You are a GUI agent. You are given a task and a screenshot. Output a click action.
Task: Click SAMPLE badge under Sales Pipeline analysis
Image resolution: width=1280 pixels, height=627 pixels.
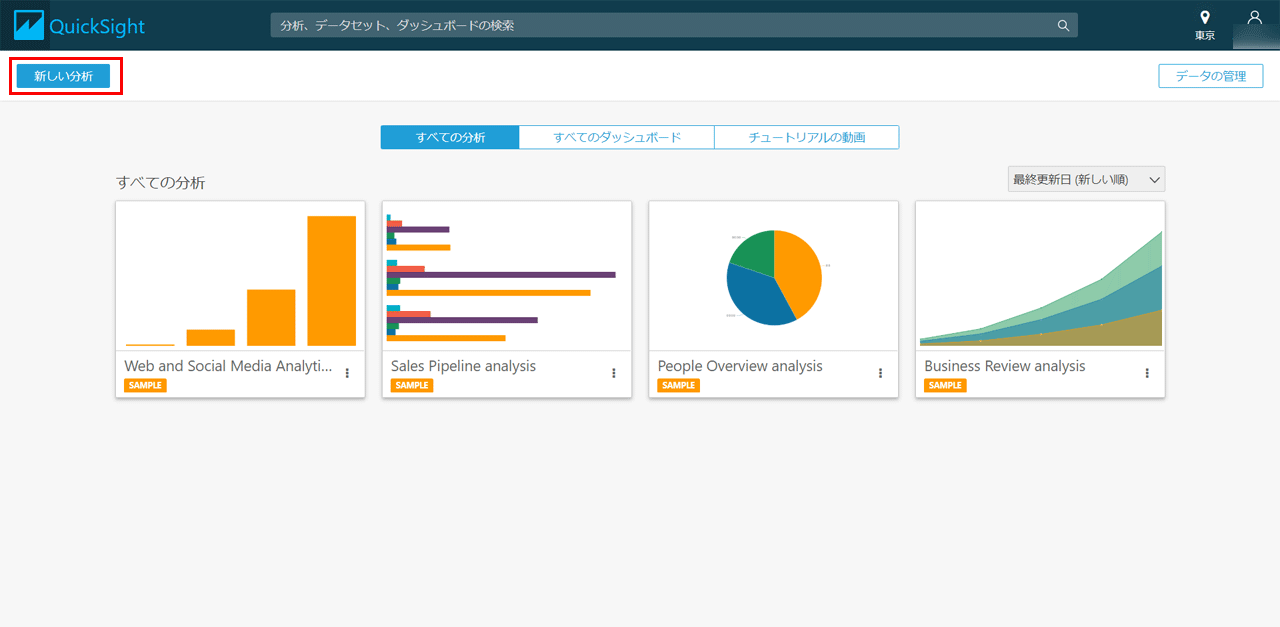(x=412, y=385)
